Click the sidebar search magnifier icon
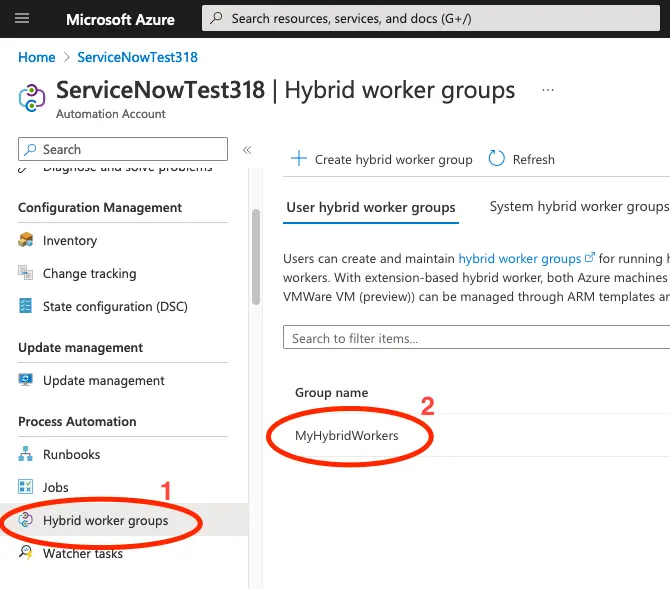 pyautogui.click(x=30, y=149)
